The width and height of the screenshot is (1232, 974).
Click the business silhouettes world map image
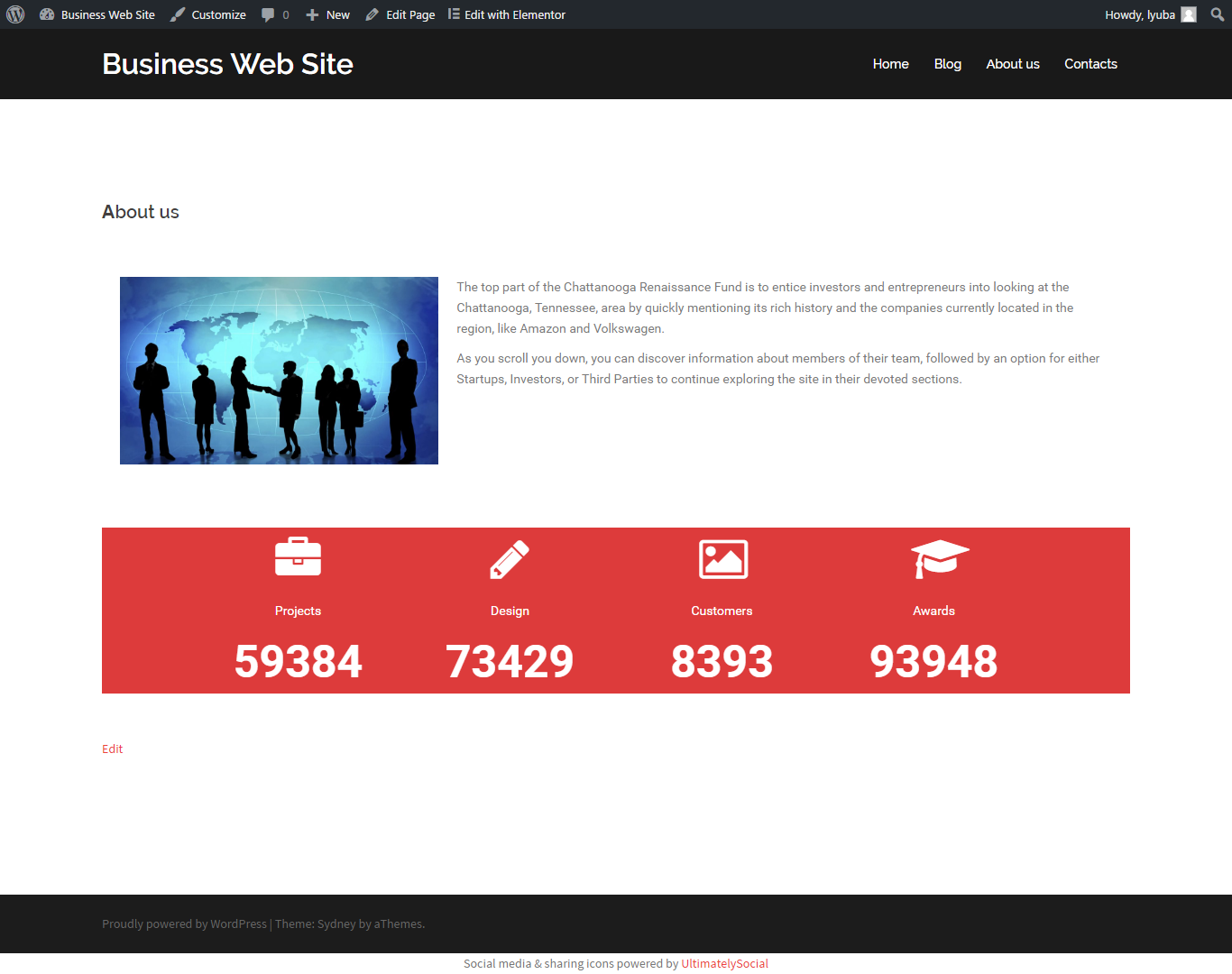click(279, 371)
